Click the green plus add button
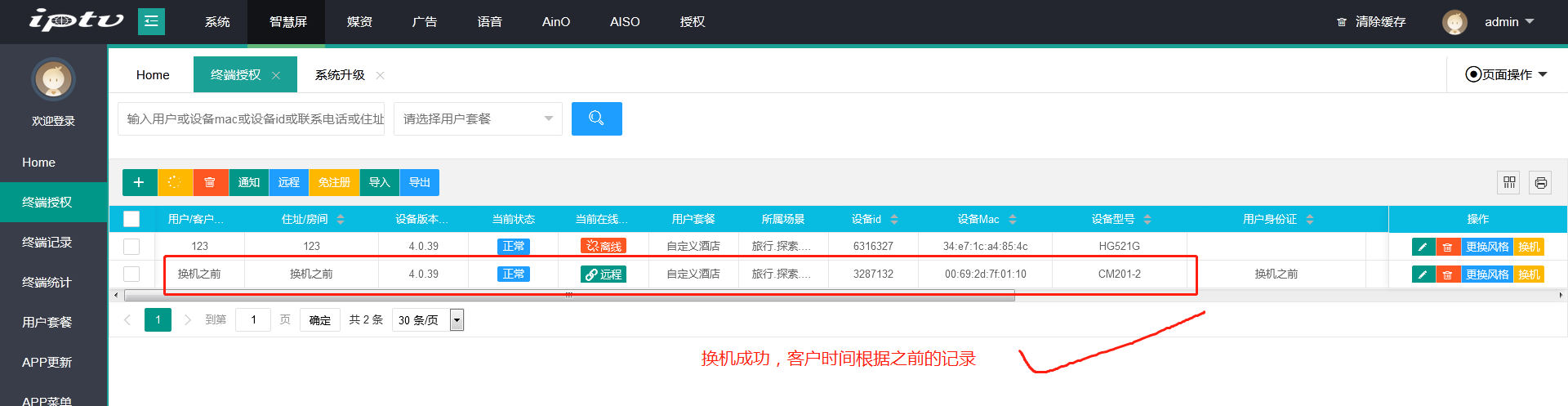The width and height of the screenshot is (1568, 406). 139,182
